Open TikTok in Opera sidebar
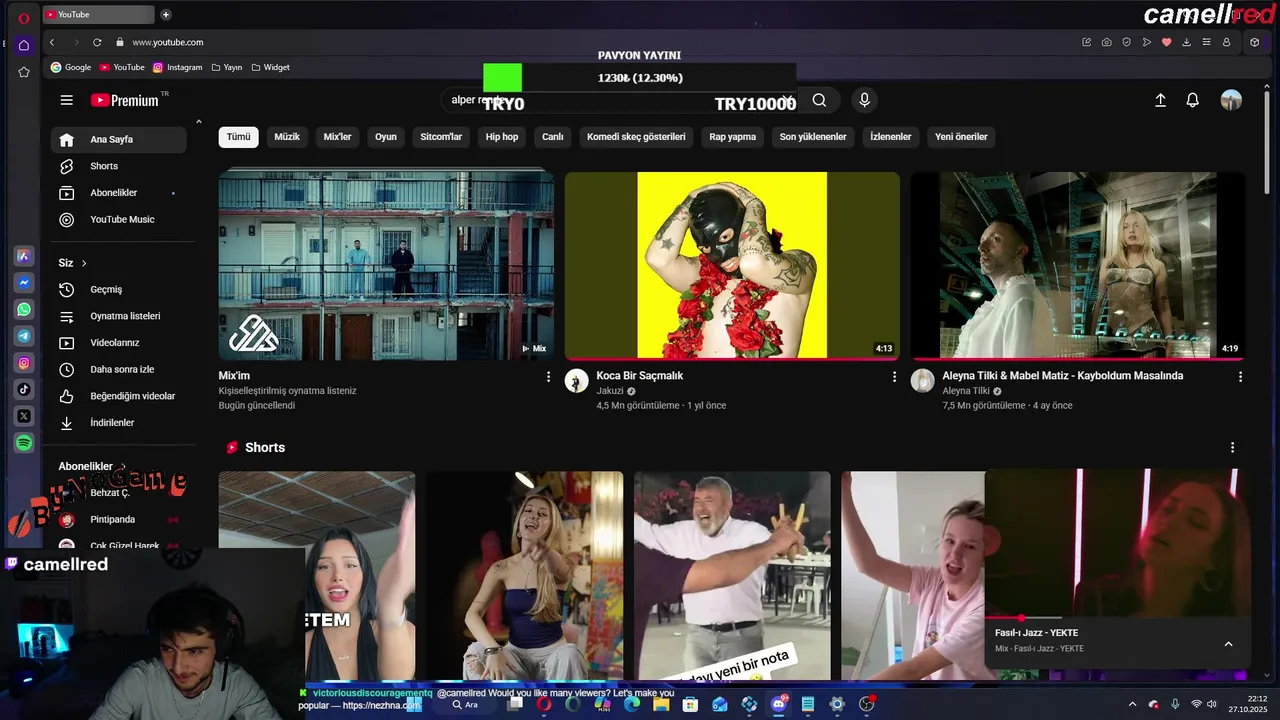 24,389
